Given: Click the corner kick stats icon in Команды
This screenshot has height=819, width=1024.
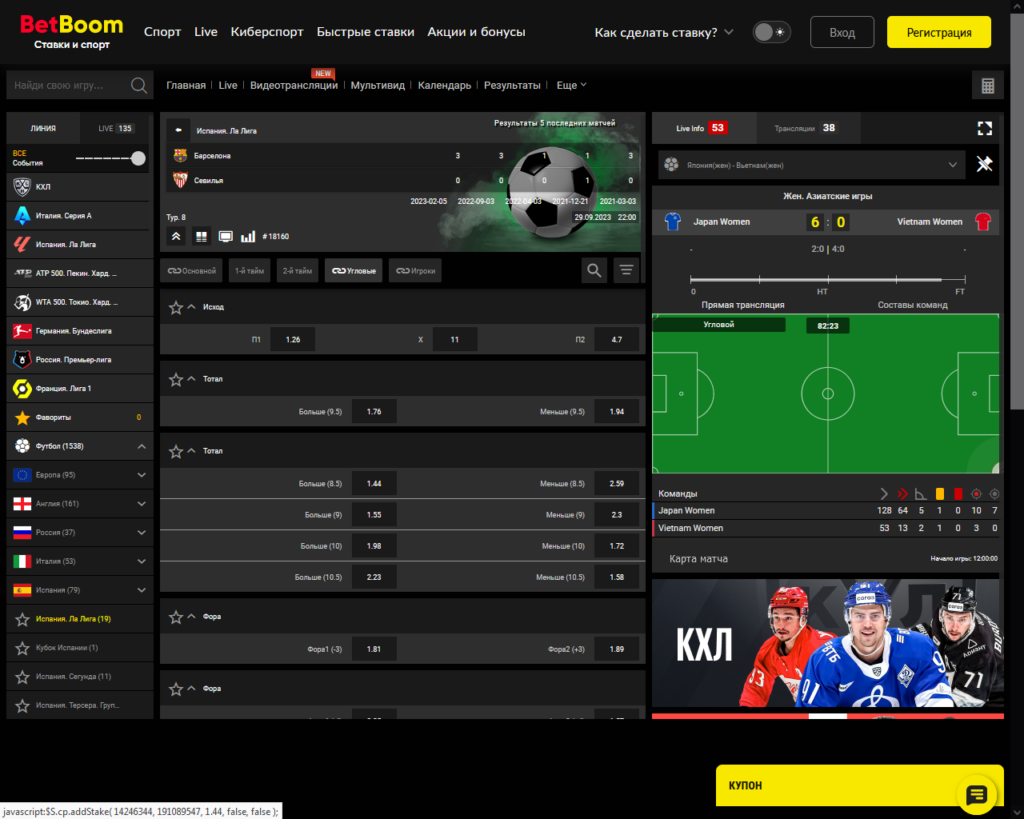Looking at the screenshot, I should tap(921, 494).
